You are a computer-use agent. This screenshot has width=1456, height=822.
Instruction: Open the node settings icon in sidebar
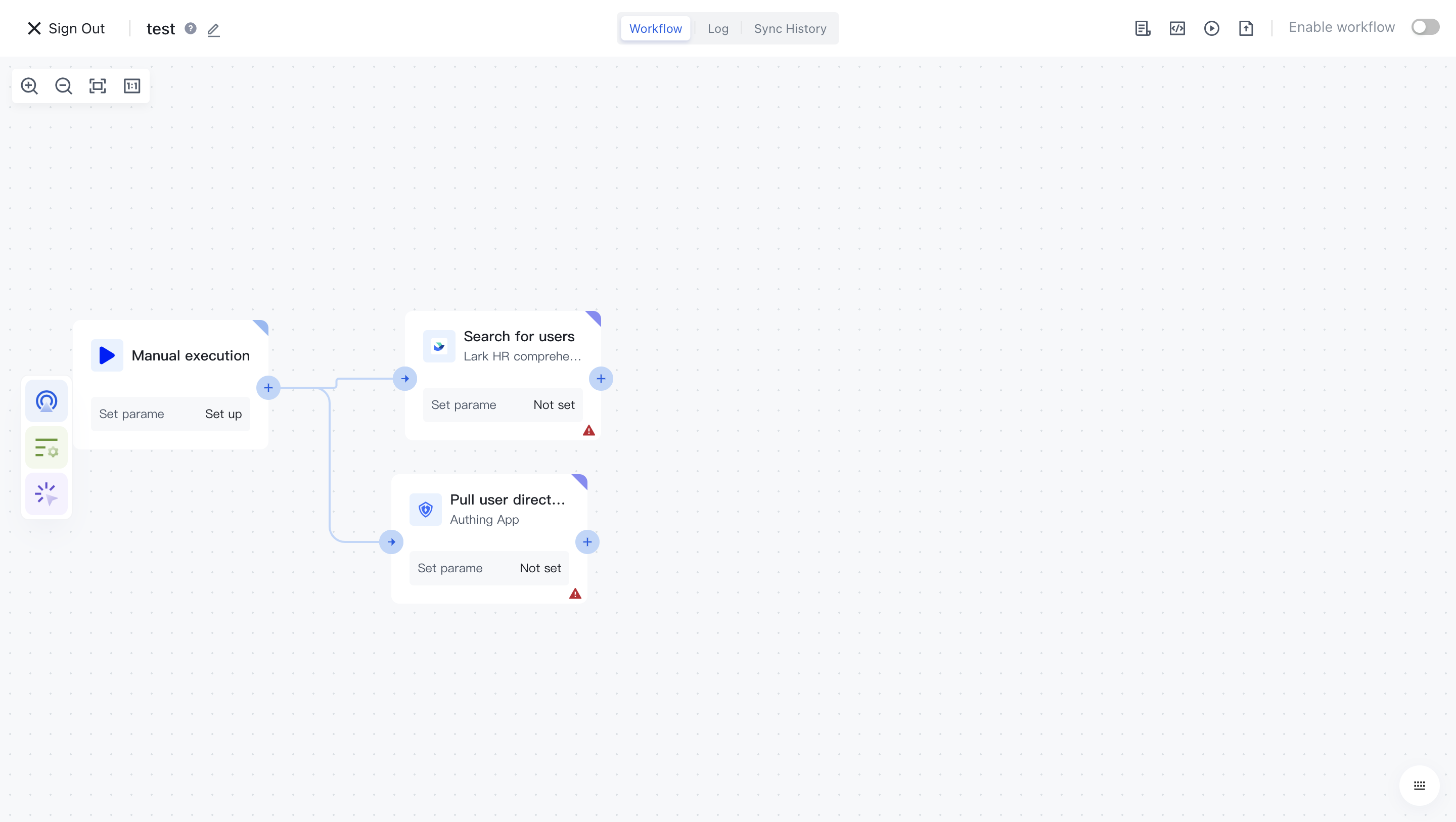coord(46,447)
